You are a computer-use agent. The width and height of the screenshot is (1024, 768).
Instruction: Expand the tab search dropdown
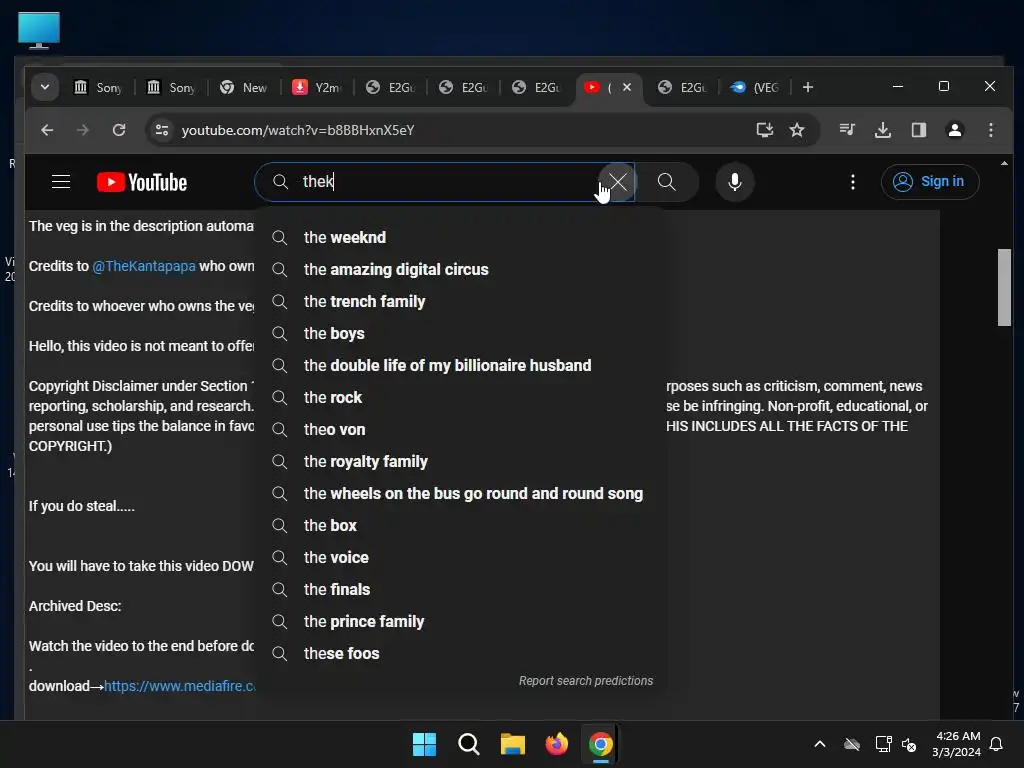[45, 87]
